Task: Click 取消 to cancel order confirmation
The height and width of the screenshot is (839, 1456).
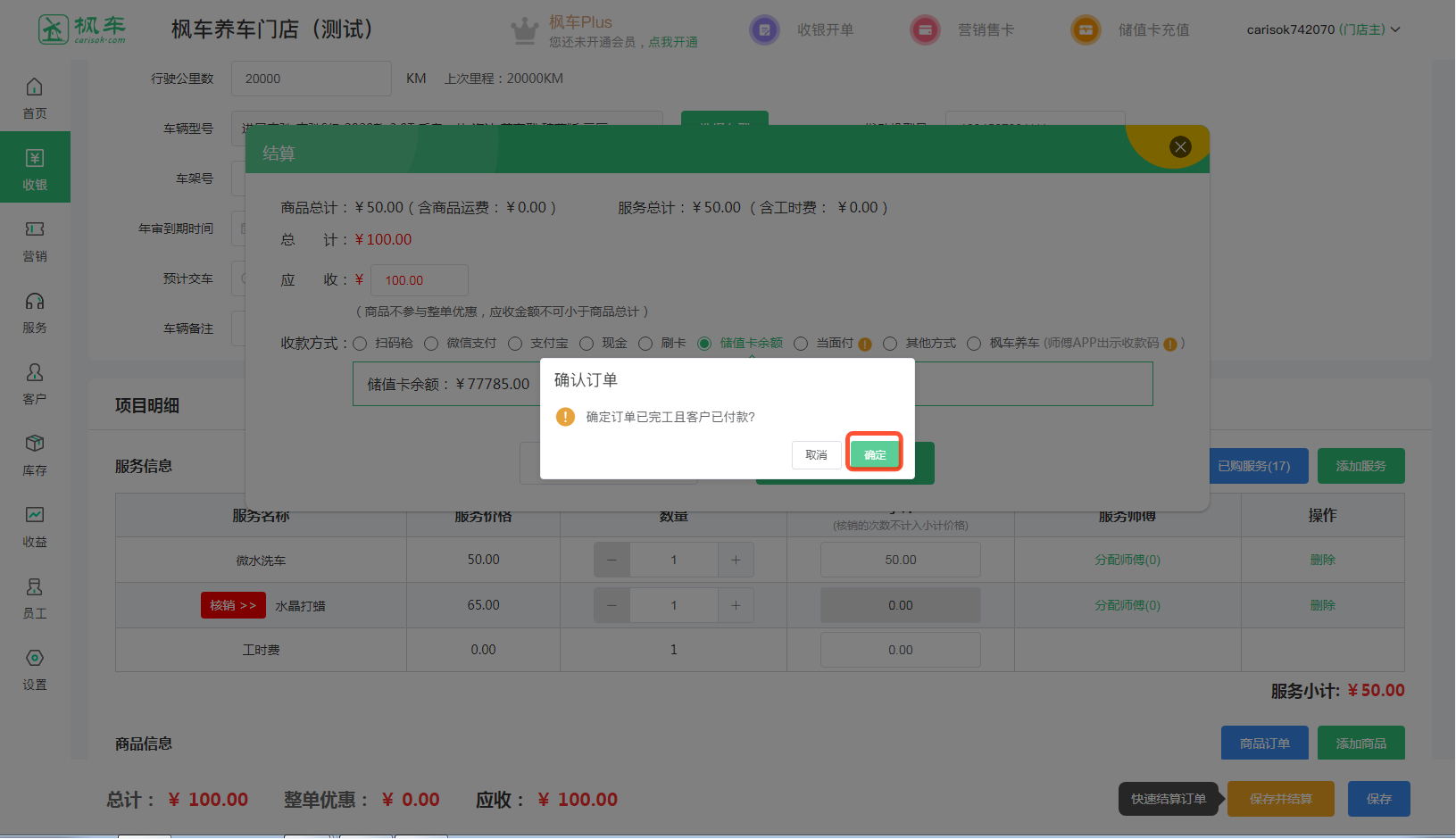Action: pos(816,454)
